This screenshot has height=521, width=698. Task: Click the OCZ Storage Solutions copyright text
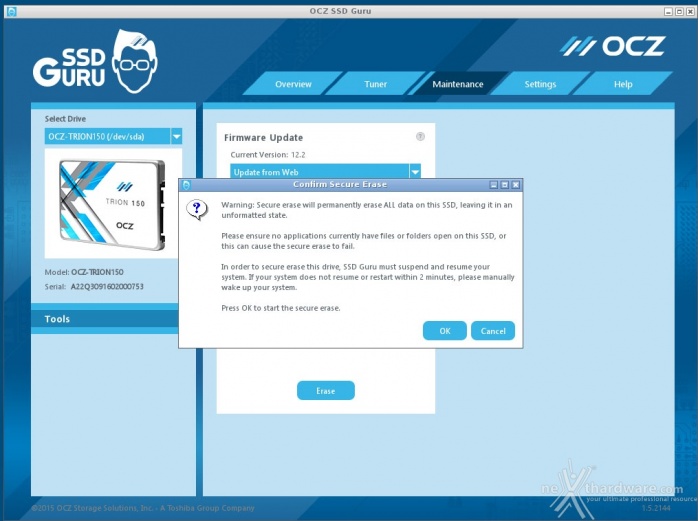[x=143, y=508]
